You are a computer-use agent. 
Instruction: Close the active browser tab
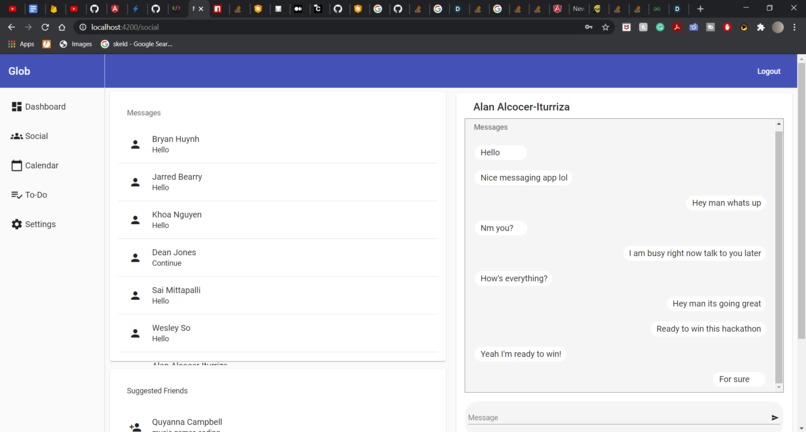pos(201,9)
